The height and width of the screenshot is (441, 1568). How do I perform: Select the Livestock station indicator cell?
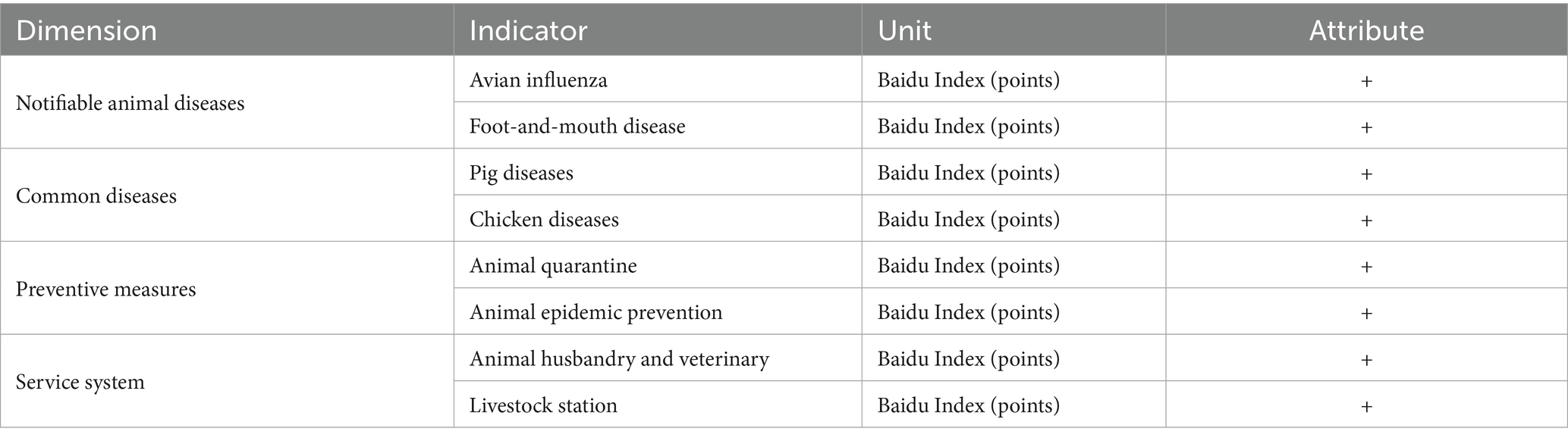543,405
